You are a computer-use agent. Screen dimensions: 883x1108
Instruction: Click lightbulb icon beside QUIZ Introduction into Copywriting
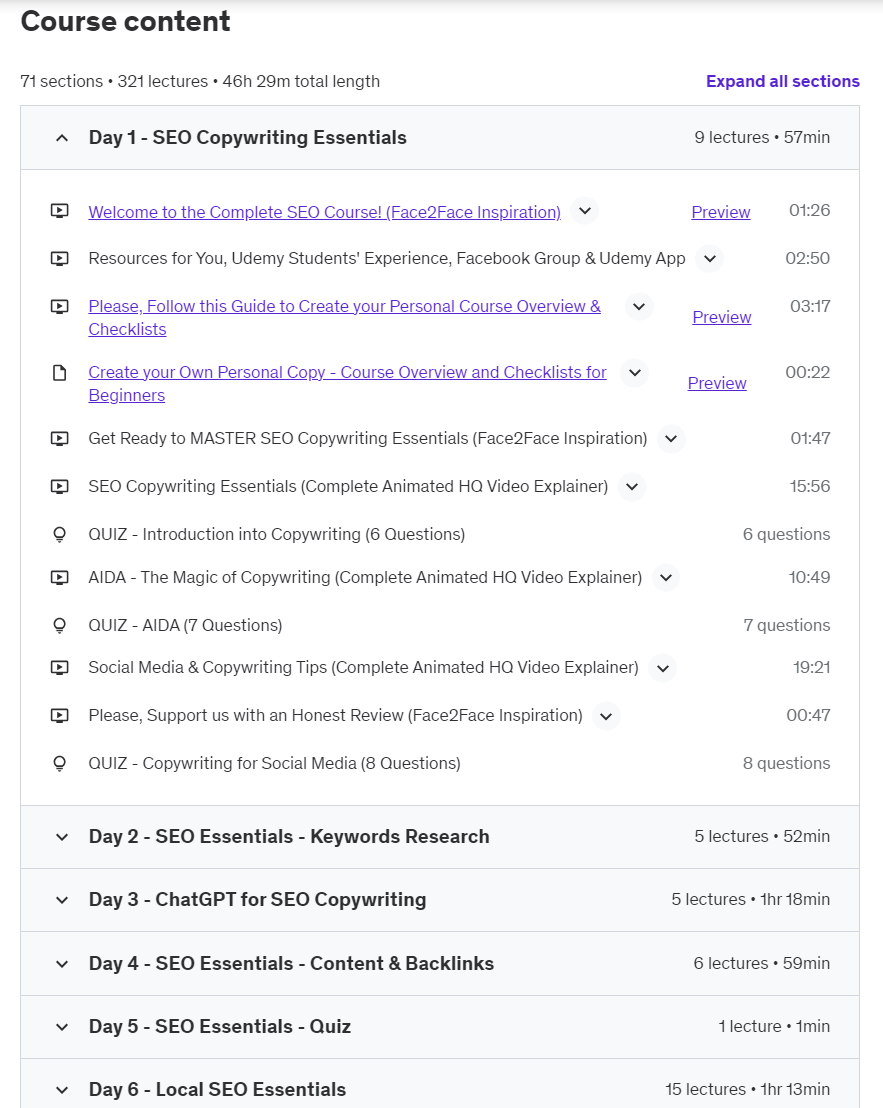[x=60, y=535]
